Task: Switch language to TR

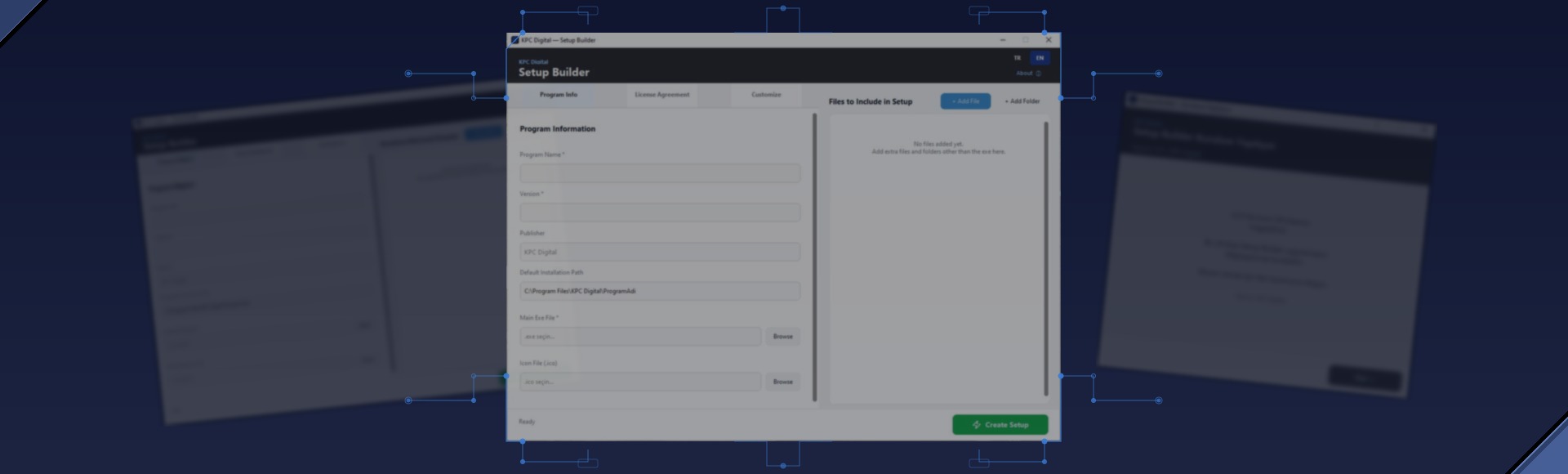Action: (x=1017, y=58)
